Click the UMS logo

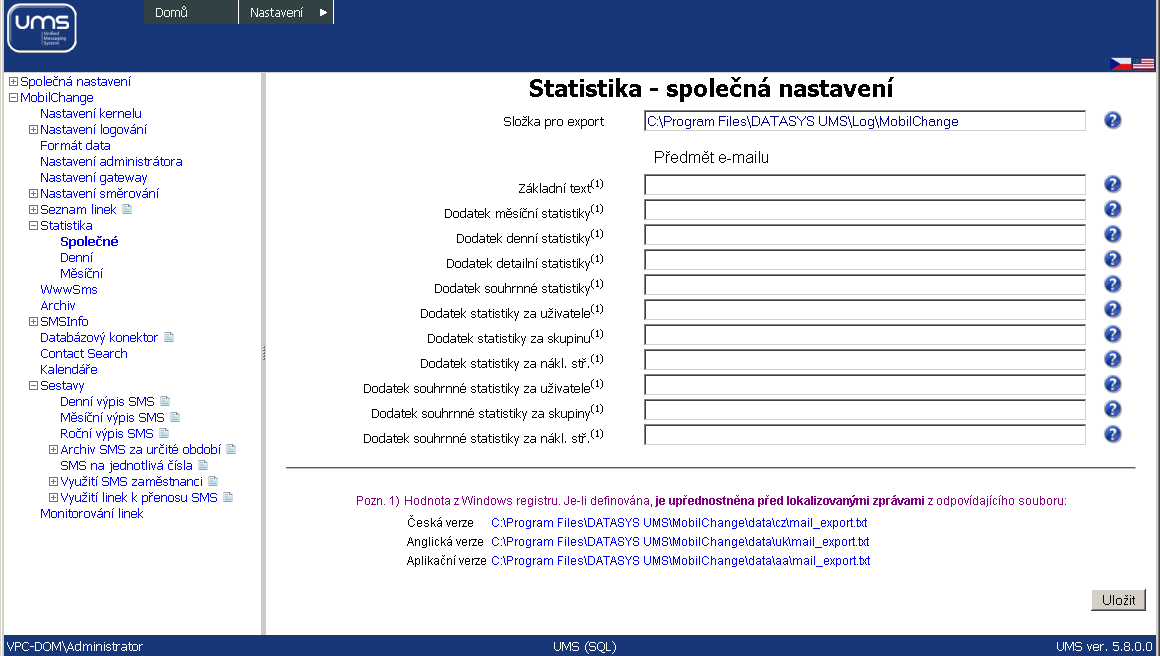coord(41,28)
